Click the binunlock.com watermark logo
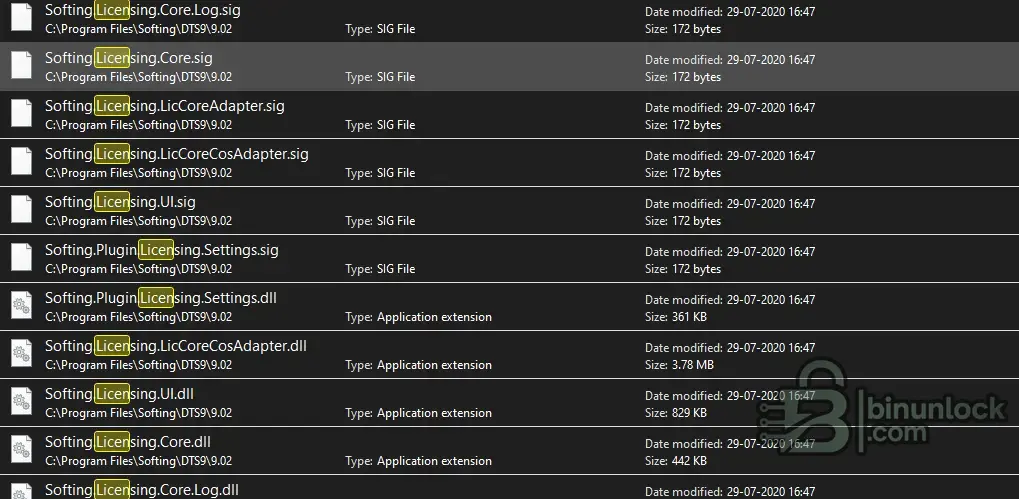 (883, 408)
